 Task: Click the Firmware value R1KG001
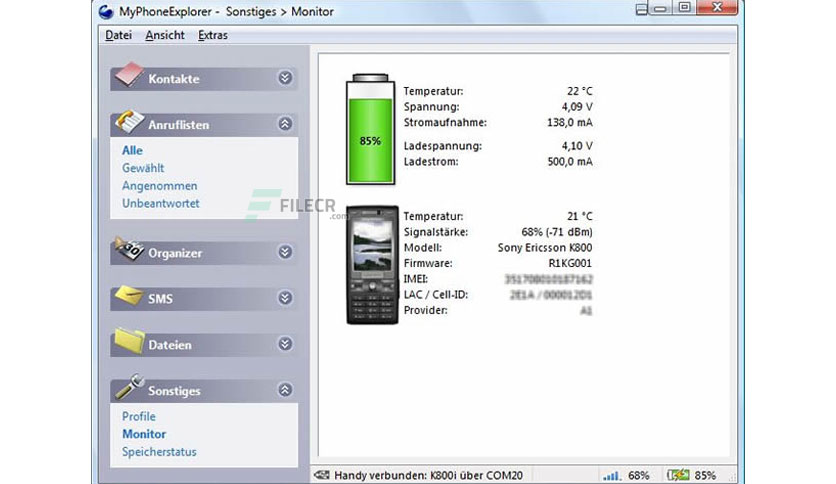coord(570,263)
